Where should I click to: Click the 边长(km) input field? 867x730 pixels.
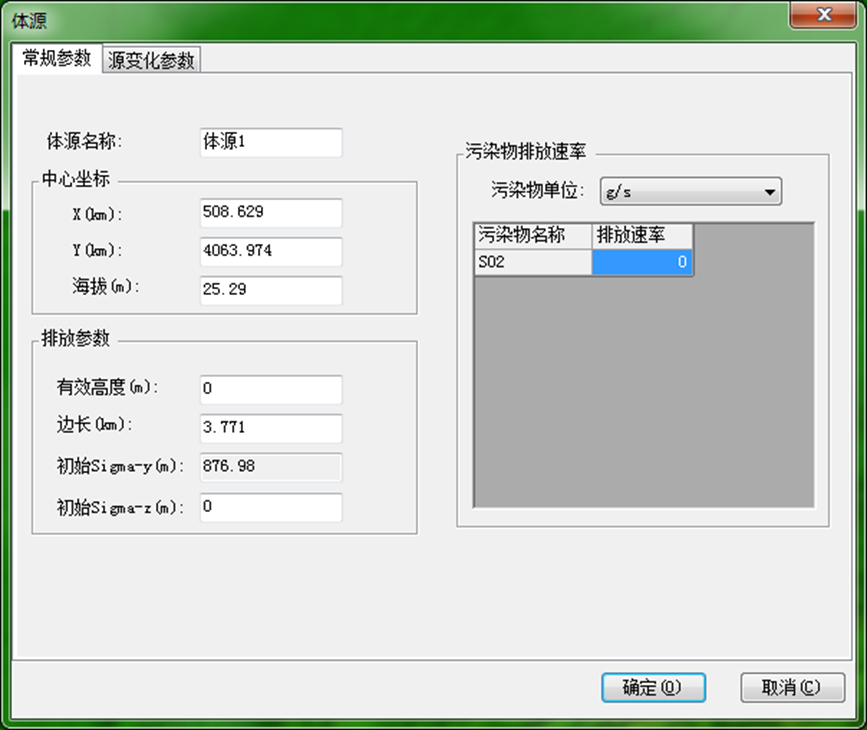(x=270, y=428)
